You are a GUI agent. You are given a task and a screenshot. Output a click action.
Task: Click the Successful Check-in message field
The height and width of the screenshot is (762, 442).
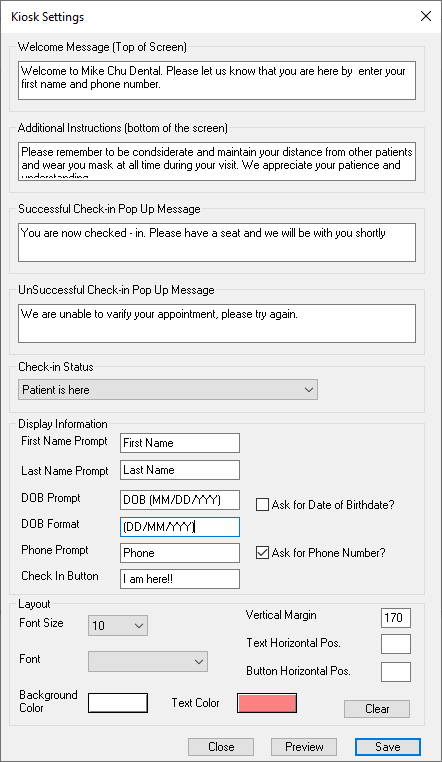point(217,242)
